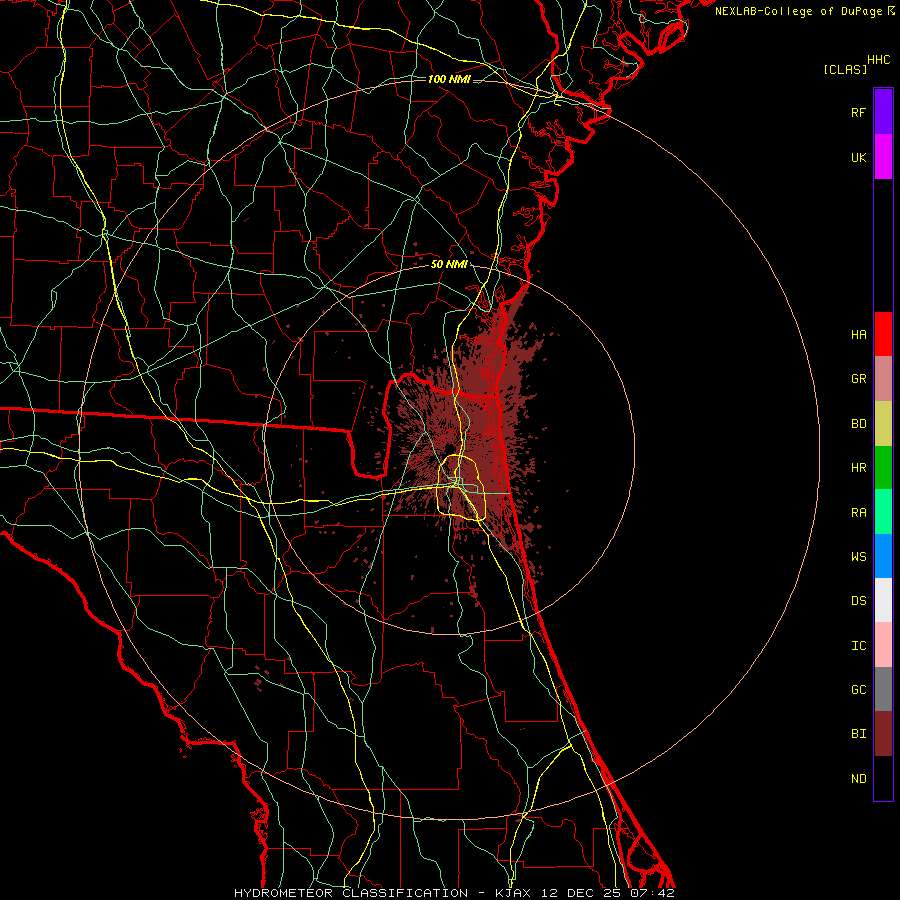Viewport: 900px width, 900px height.
Task: Click the KJAX radar site identifier
Action: pos(513,893)
